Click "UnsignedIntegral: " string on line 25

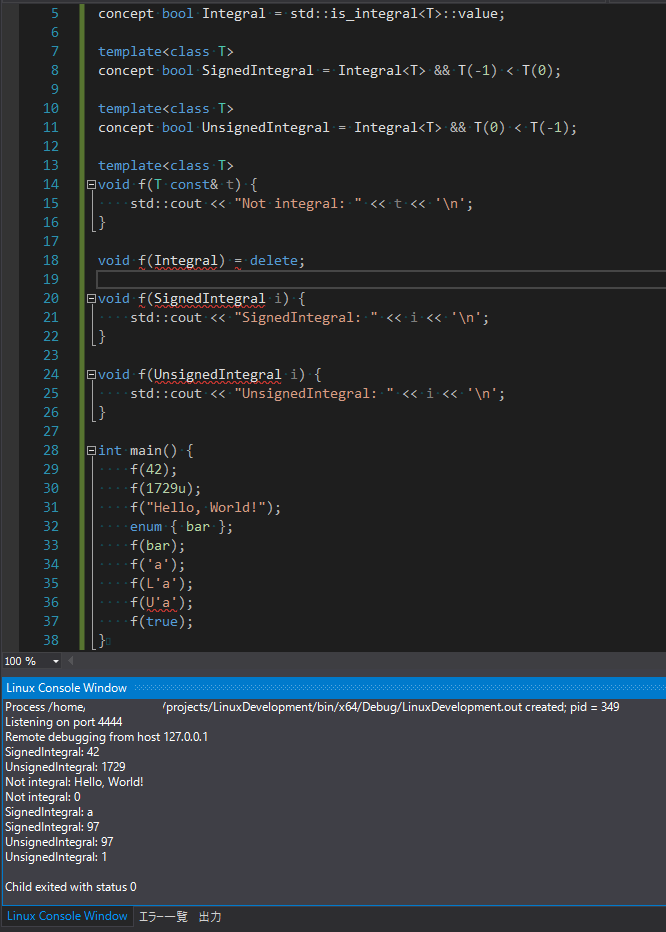click(314, 393)
